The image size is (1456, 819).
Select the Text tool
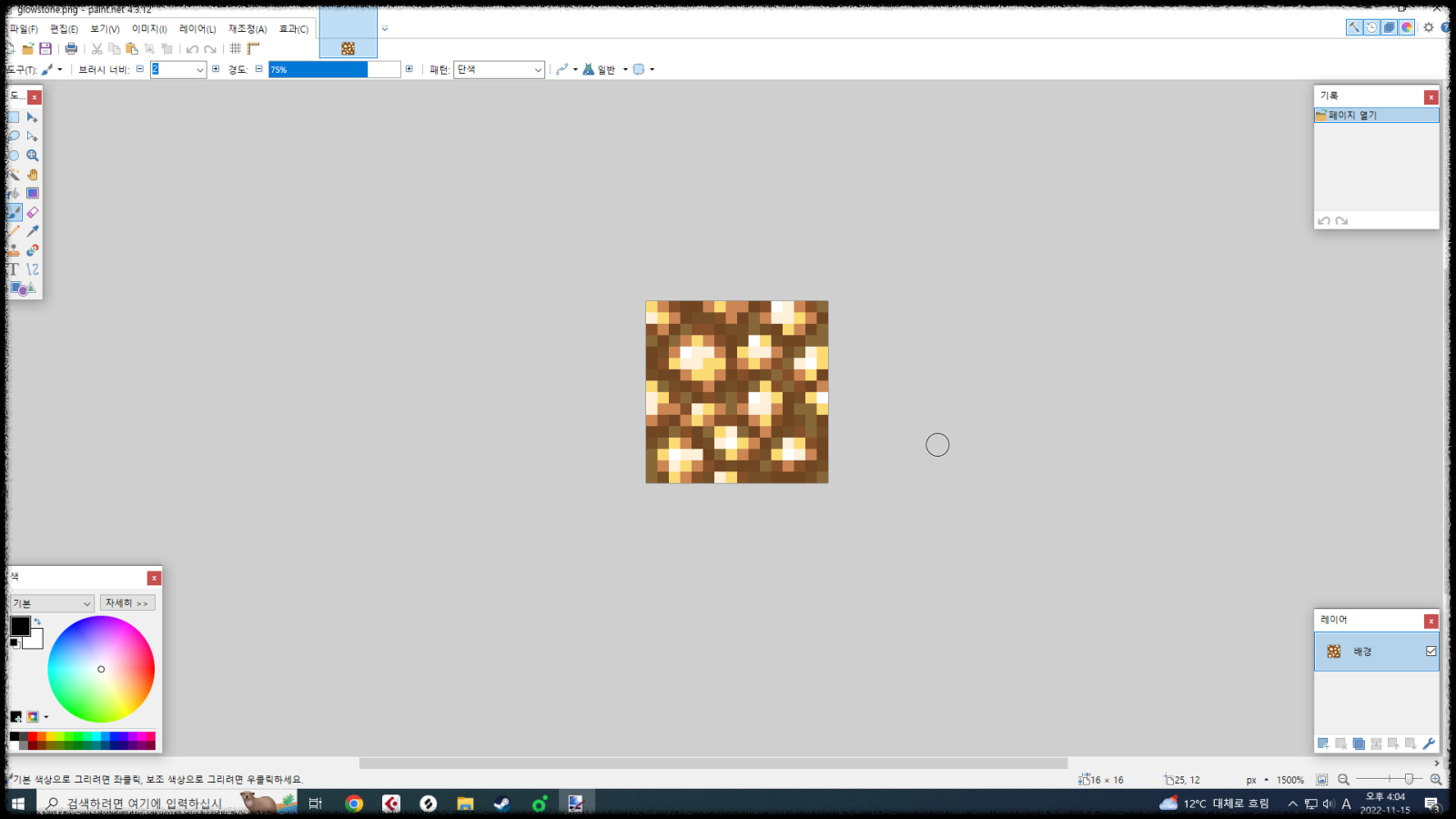[14, 269]
